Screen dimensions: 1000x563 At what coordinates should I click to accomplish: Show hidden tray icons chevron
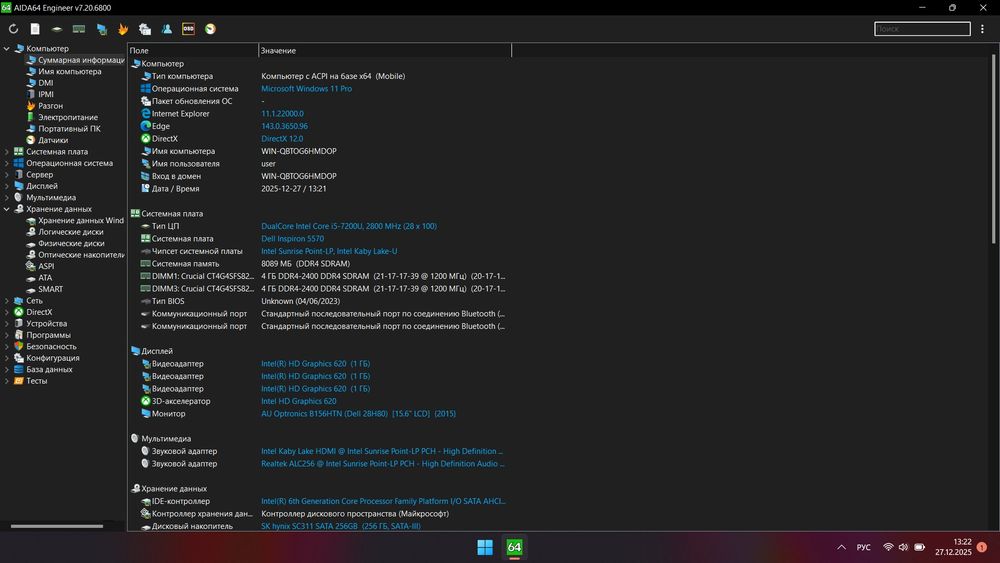click(841, 547)
